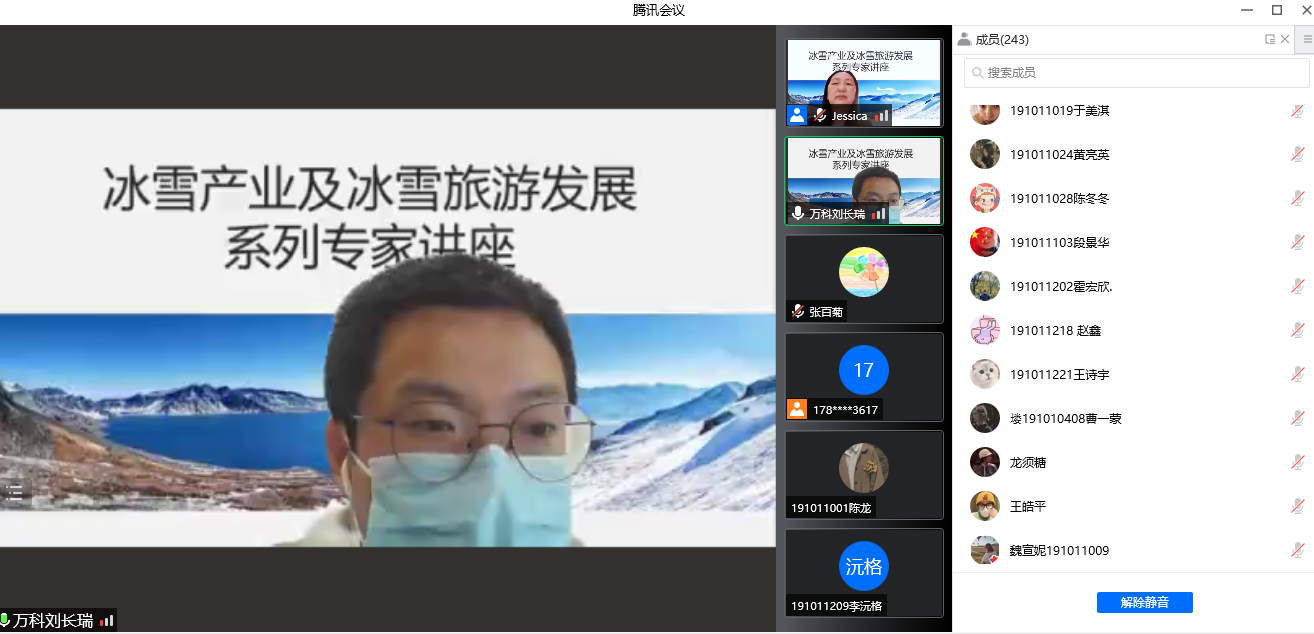Close the members panel
The width and height of the screenshot is (1314, 634).
pyautogui.click(x=1285, y=39)
